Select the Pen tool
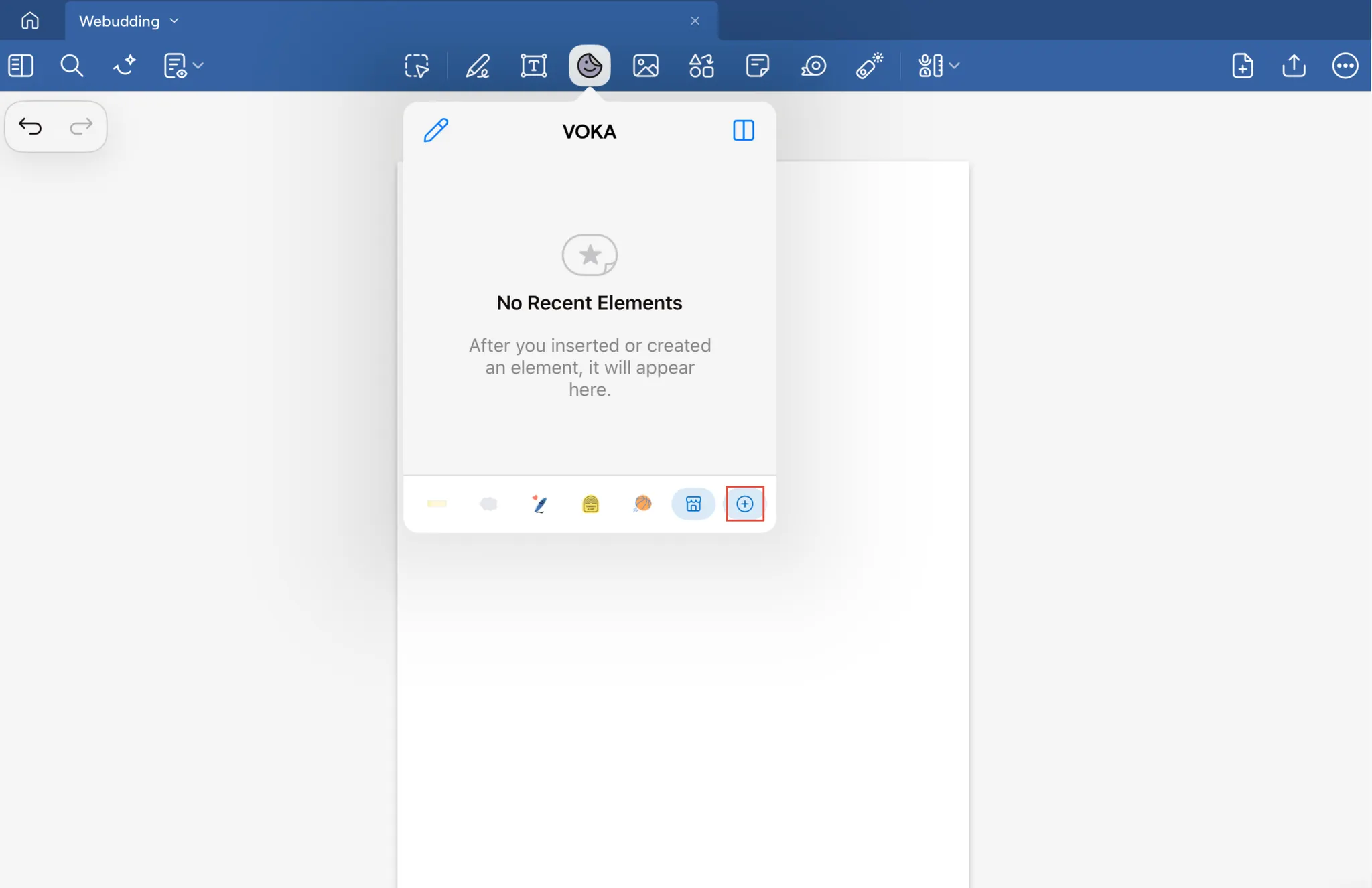This screenshot has width=1372, height=888. click(478, 66)
